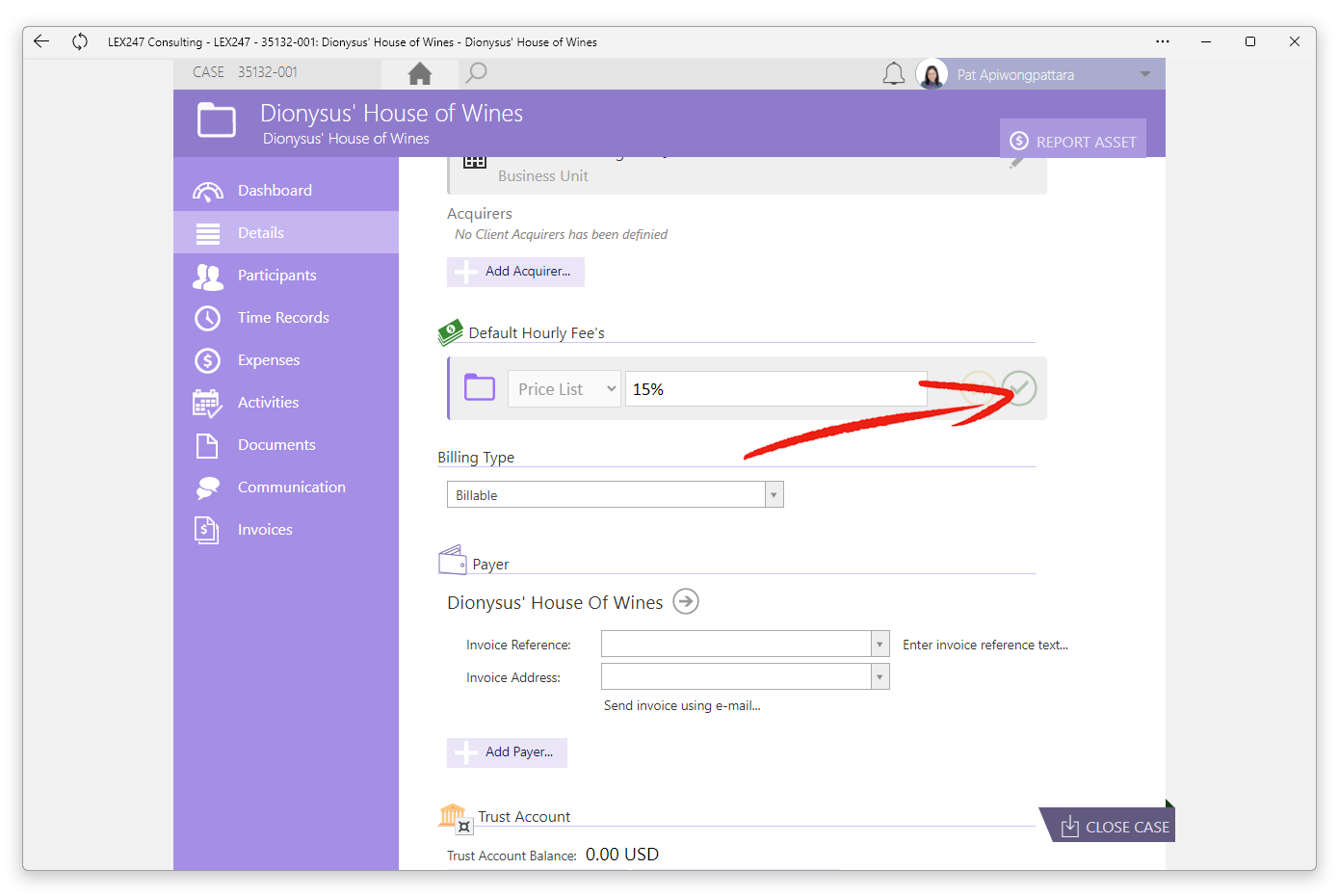Click the Activities calendar icon
Screen dimensions: 1339x896
pyautogui.click(x=207, y=403)
